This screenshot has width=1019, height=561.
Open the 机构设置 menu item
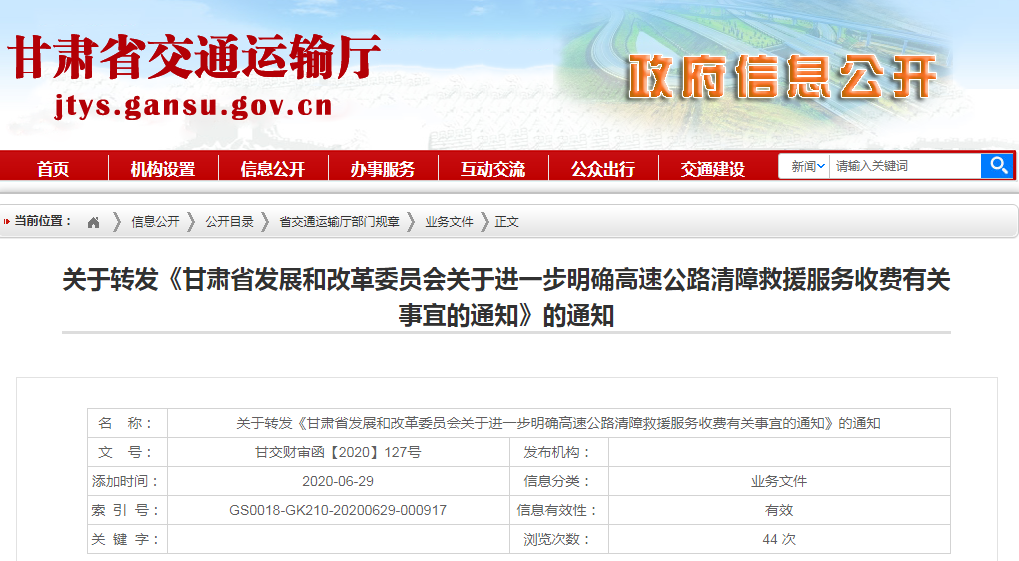[x=163, y=169]
